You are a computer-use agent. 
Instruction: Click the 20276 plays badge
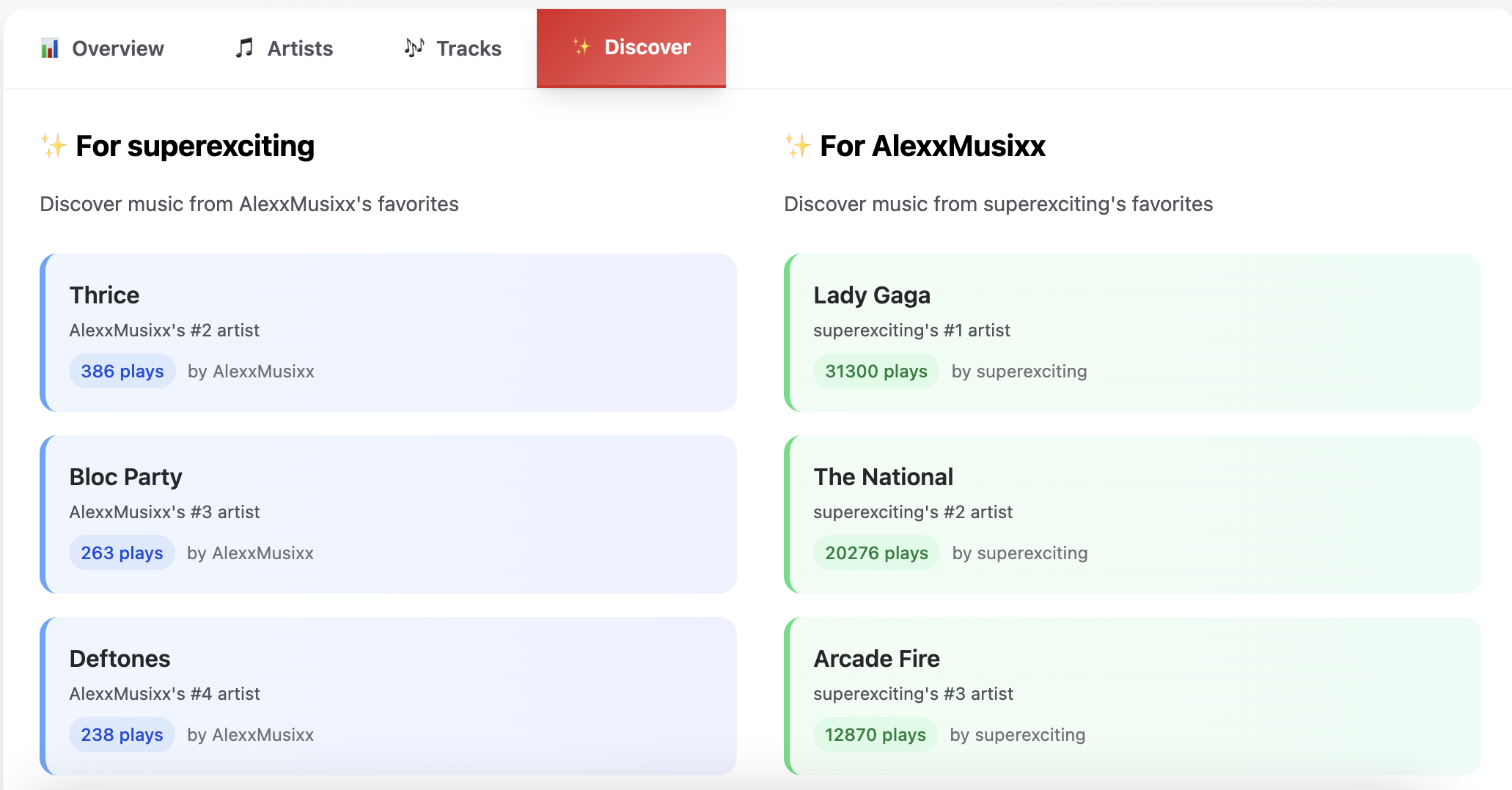877,553
